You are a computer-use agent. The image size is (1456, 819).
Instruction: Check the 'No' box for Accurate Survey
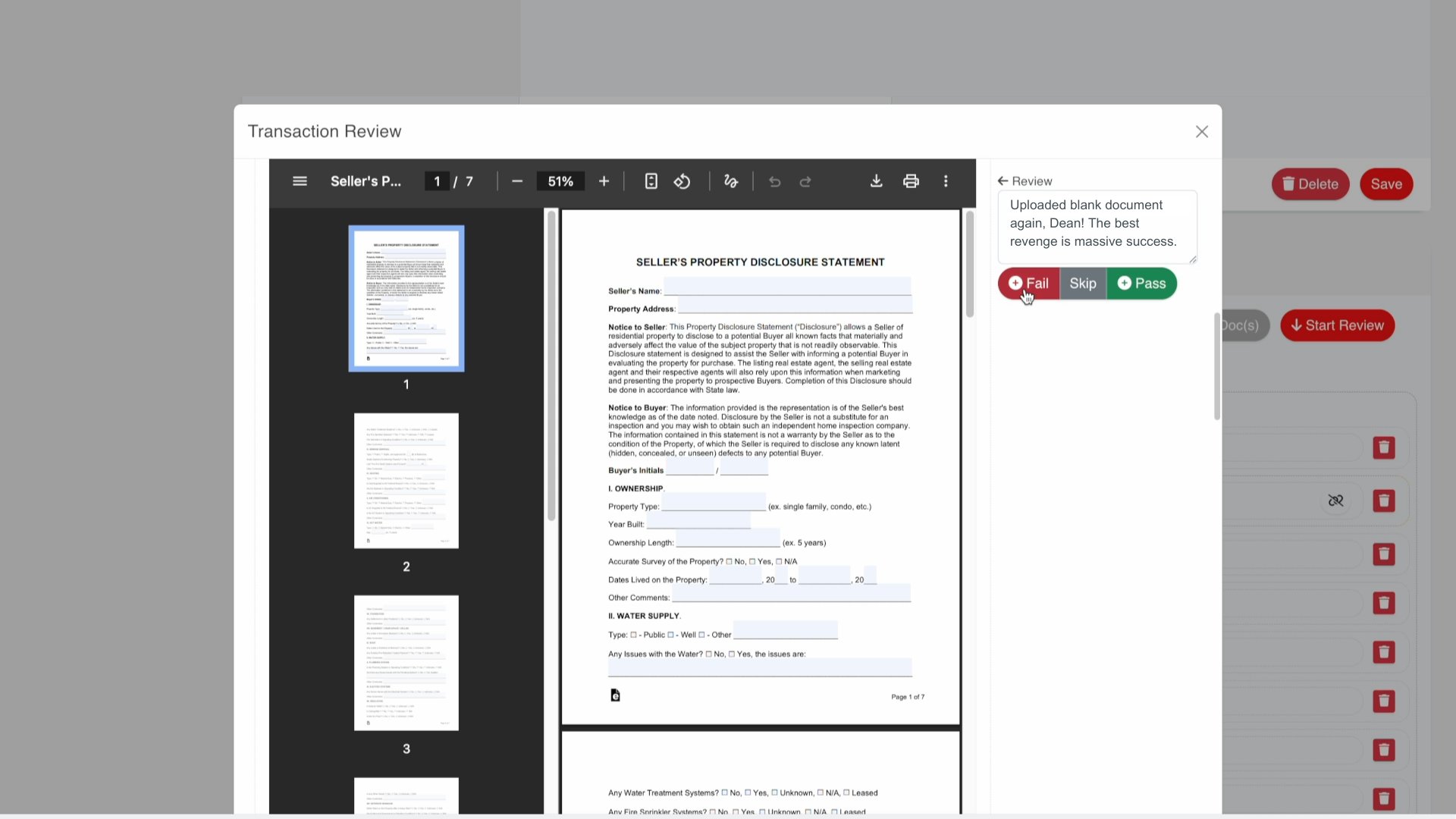730,562
